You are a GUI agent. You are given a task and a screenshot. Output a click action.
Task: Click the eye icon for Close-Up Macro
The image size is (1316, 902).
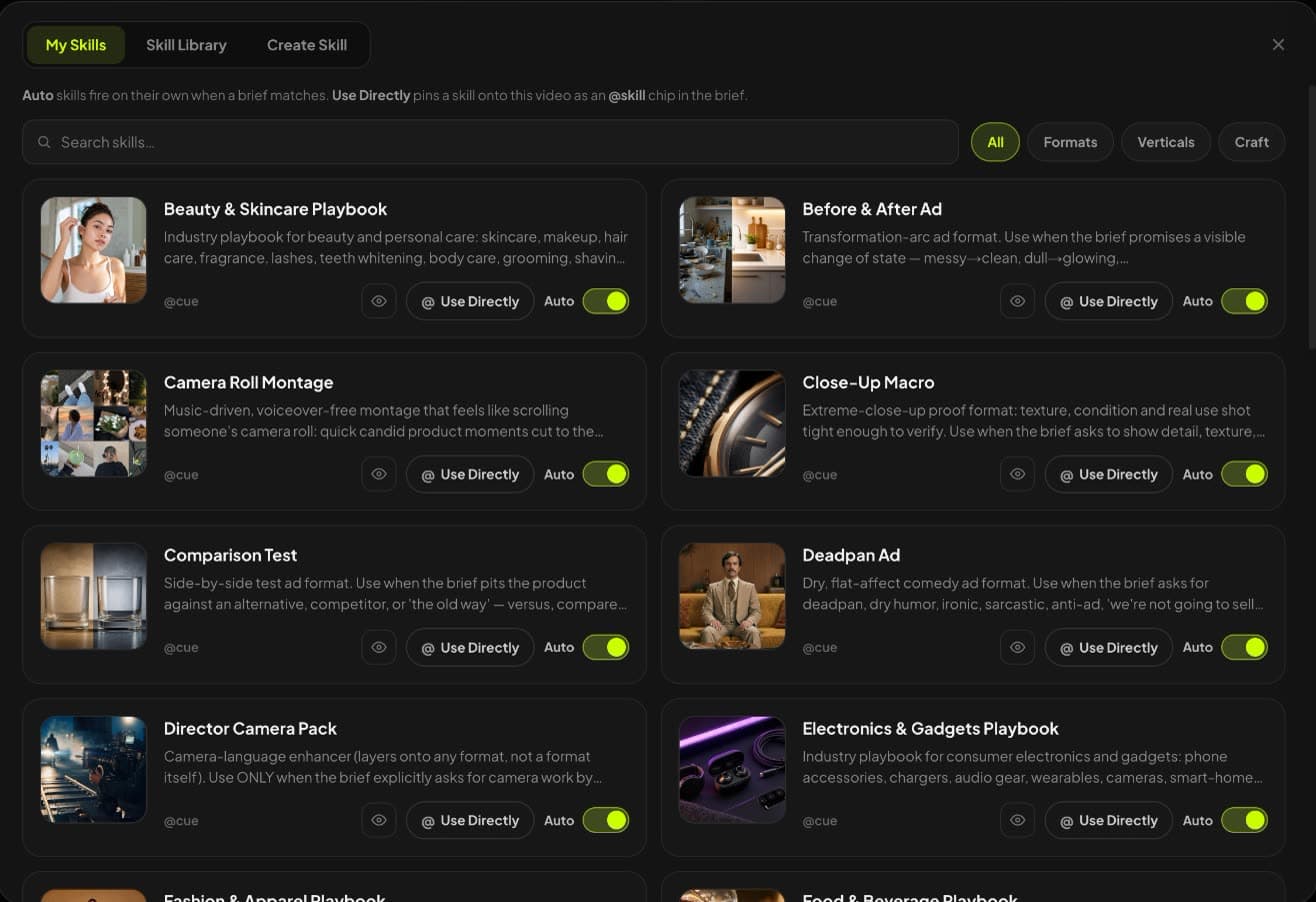[x=1017, y=474]
